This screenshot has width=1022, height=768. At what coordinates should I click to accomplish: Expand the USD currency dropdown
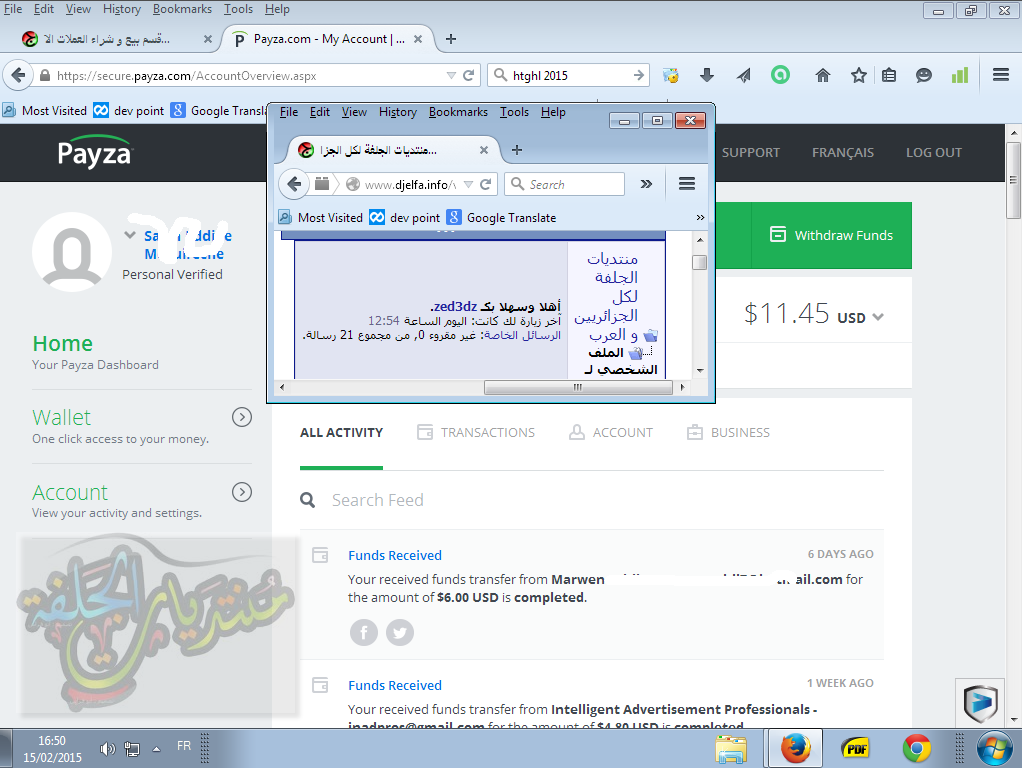point(878,318)
